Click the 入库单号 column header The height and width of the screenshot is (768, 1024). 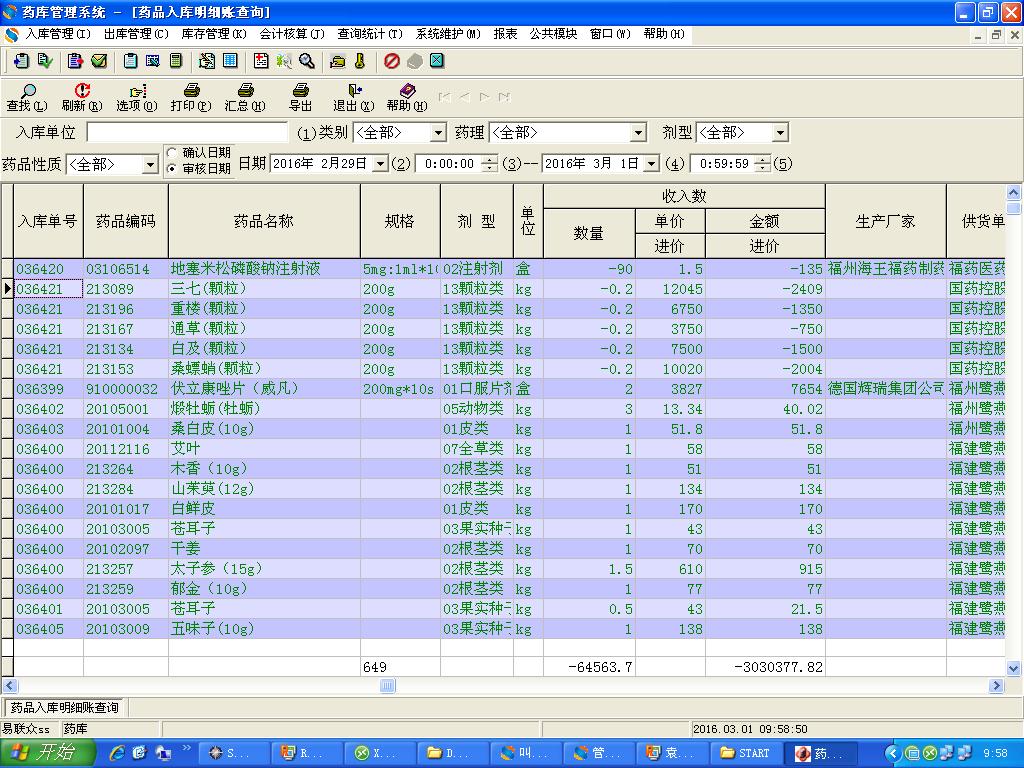pyautogui.click(x=48, y=221)
